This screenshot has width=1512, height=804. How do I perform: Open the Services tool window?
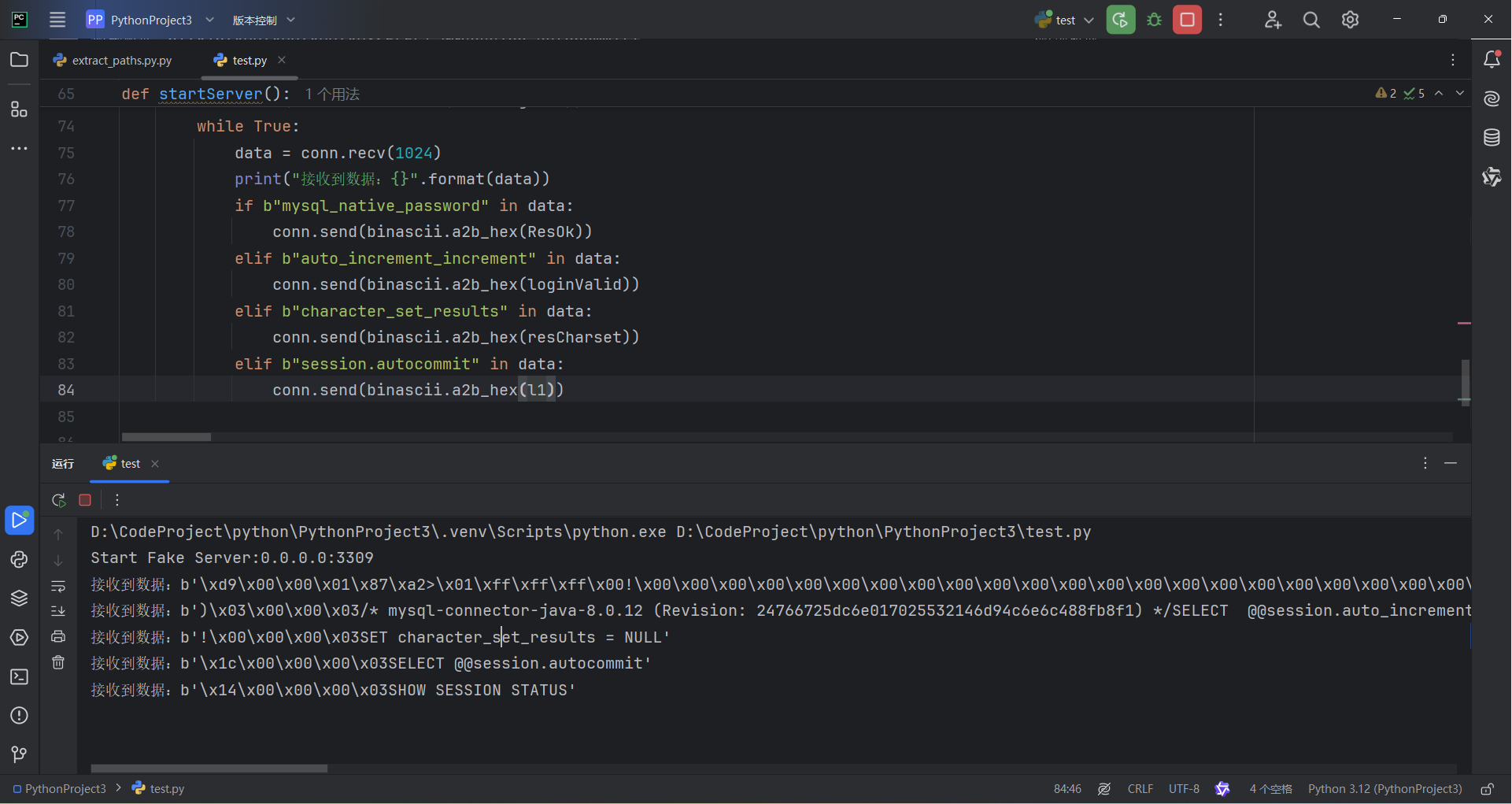pyautogui.click(x=19, y=638)
